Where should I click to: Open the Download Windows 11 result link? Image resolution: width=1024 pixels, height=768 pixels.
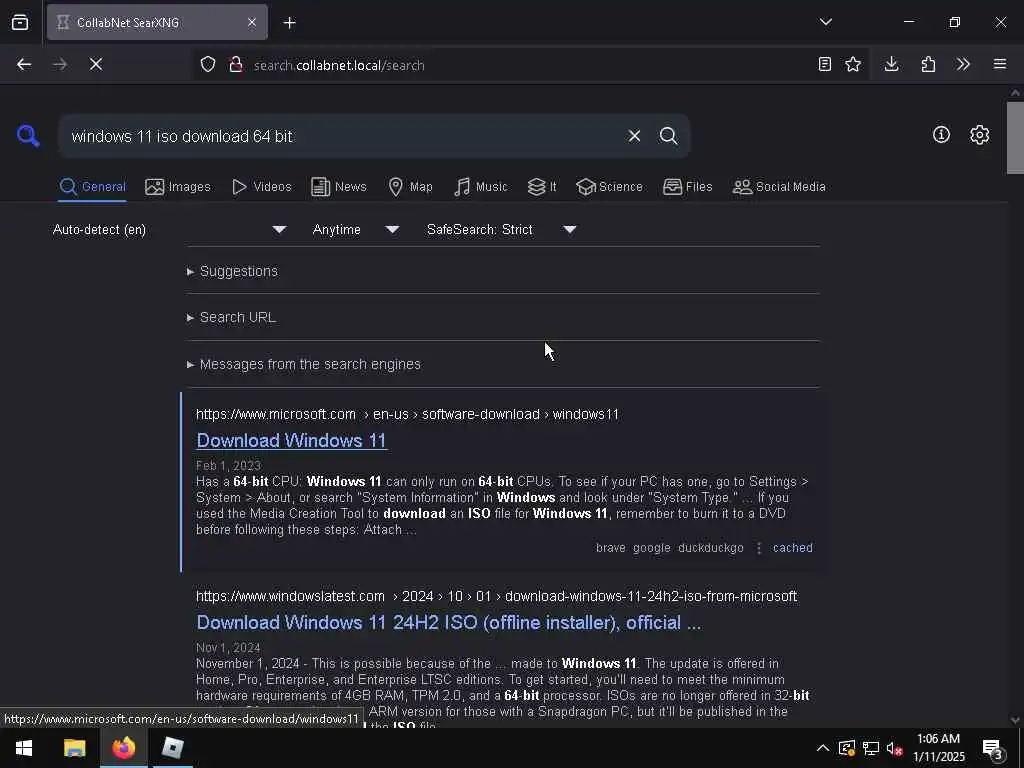click(x=292, y=441)
